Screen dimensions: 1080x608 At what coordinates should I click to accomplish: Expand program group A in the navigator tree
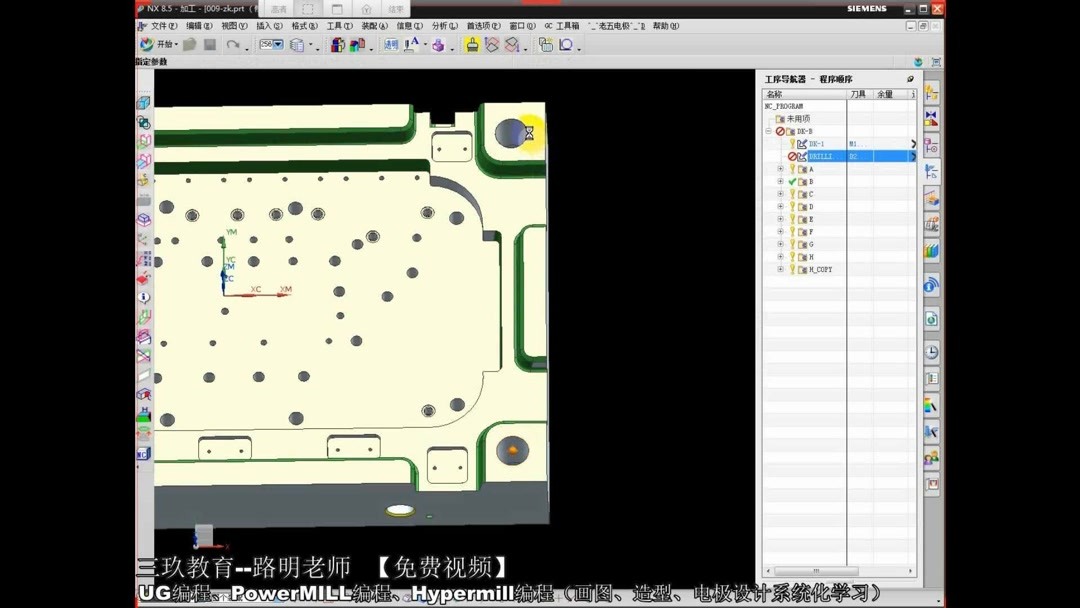780,169
